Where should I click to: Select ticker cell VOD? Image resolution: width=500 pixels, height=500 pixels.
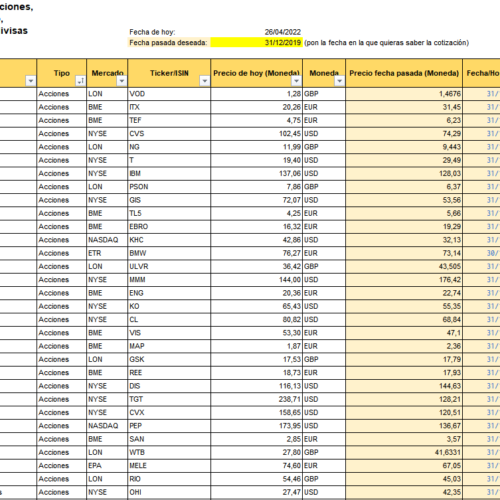click(169, 94)
